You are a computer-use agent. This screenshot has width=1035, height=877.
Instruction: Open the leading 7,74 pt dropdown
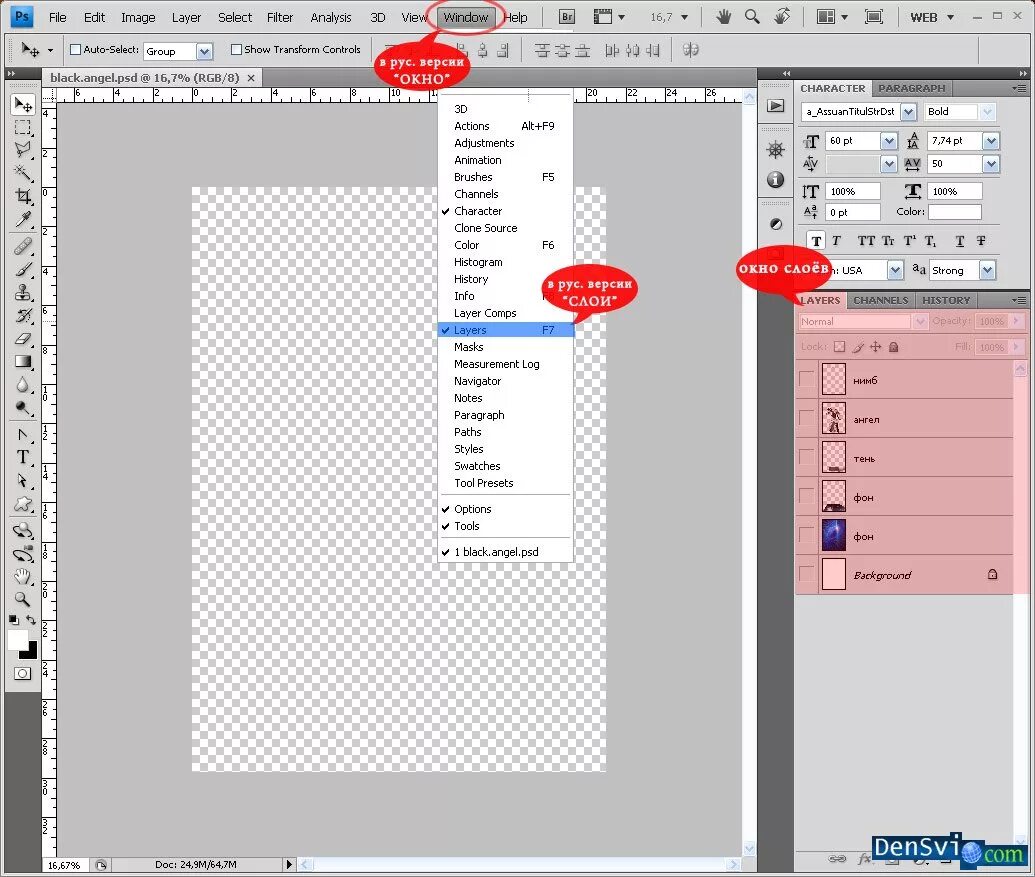coord(990,141)
